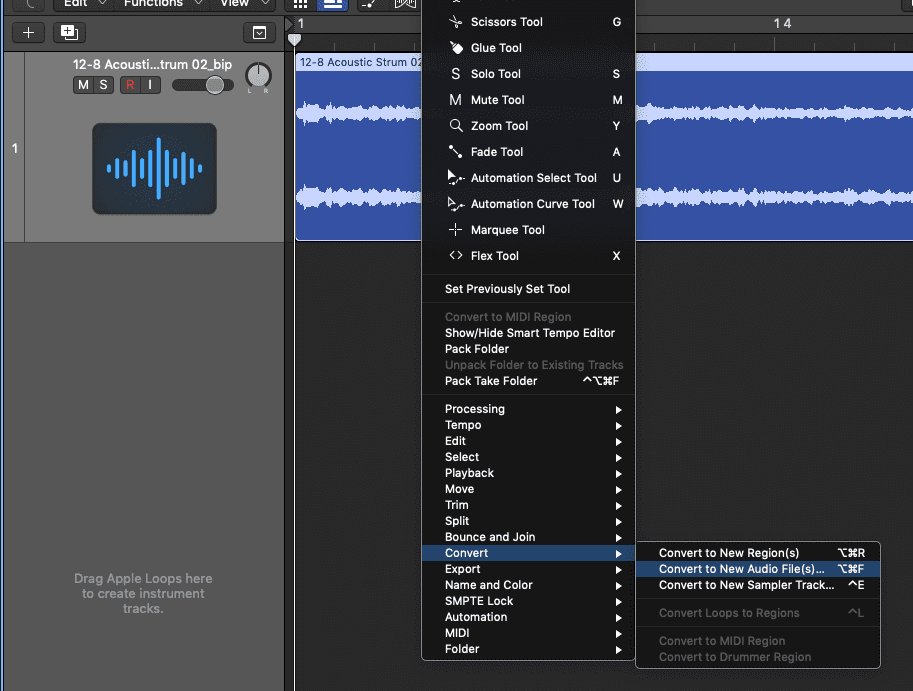The width and height of the screenshot is (913, 691).
Task: Select the Scissors Tool icon
Action: 455,22
